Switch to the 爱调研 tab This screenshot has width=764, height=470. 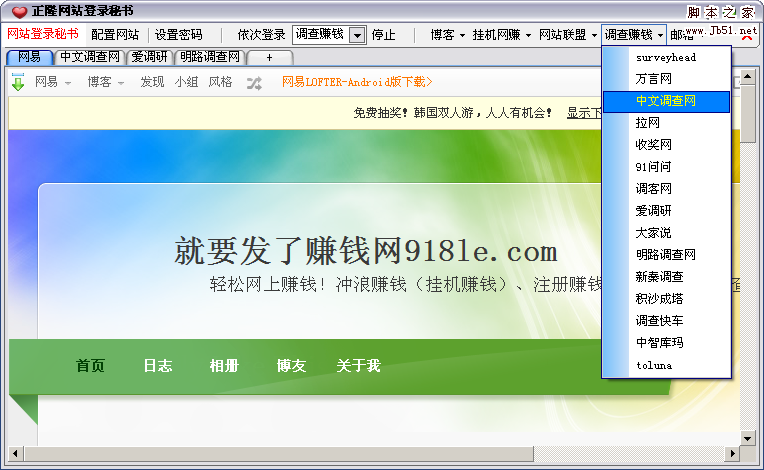pyautogui.click(x=149, y=57)
